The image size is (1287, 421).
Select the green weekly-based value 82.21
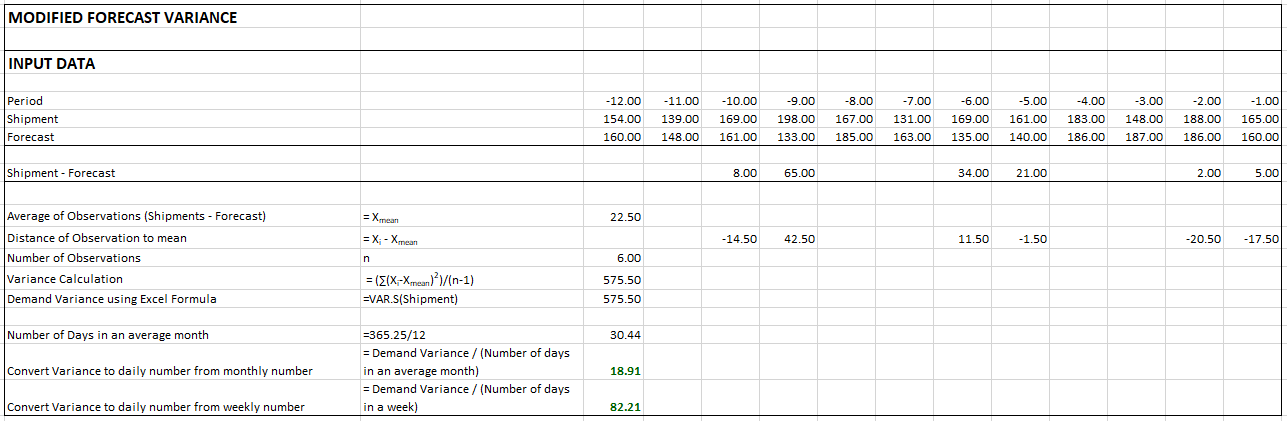coord(626,407)
